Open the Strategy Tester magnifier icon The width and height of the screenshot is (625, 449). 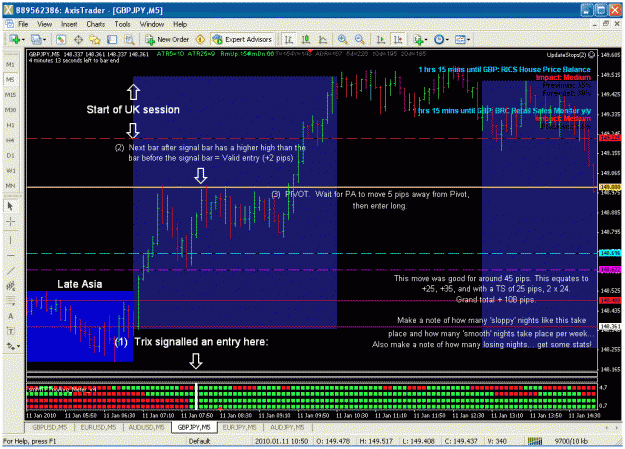click(x=129, y=39)
